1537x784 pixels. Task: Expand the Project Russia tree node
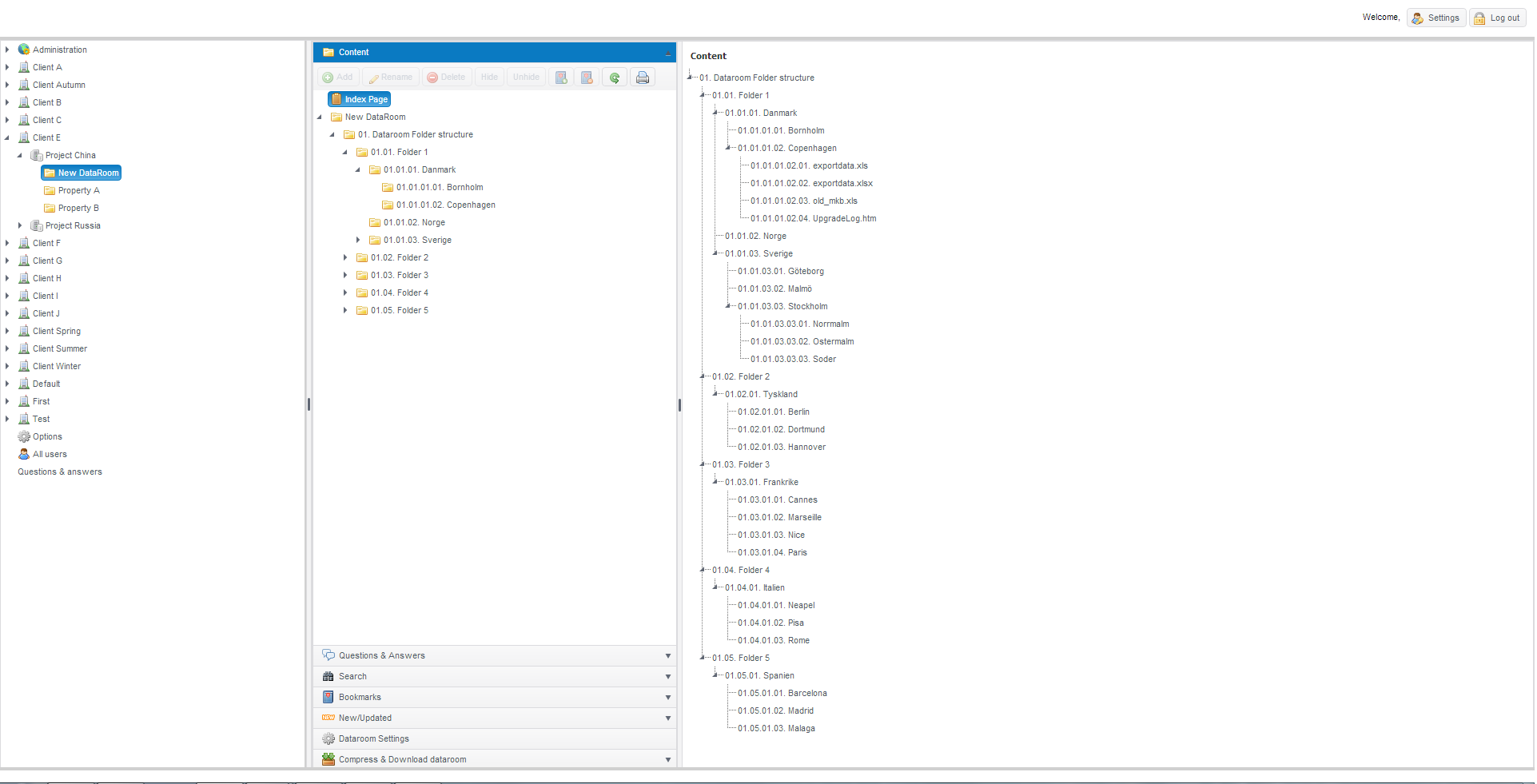coord(20,225)
